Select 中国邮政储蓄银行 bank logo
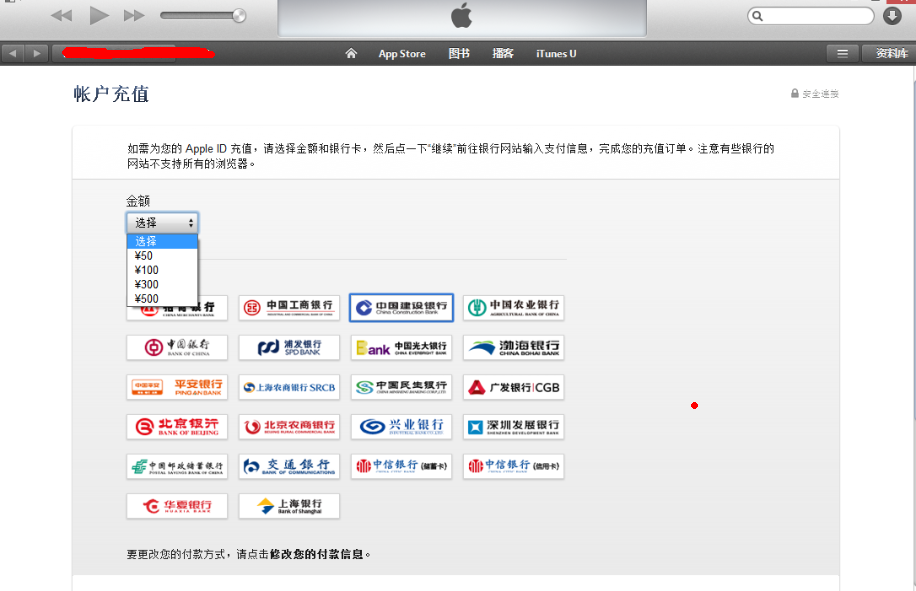 coord(177,467)
